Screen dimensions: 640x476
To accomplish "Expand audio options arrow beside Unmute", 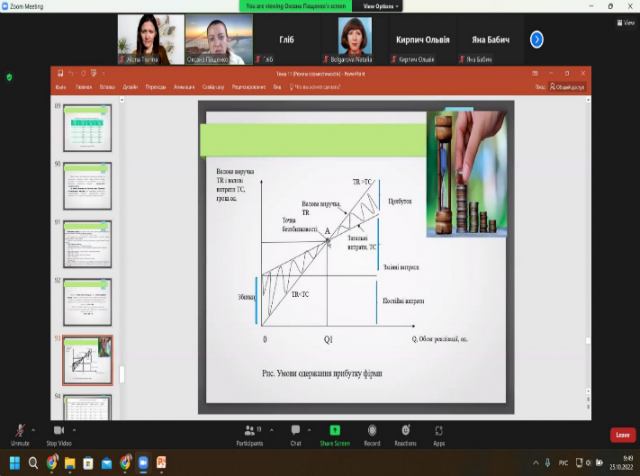I will [x=33, y=430].
